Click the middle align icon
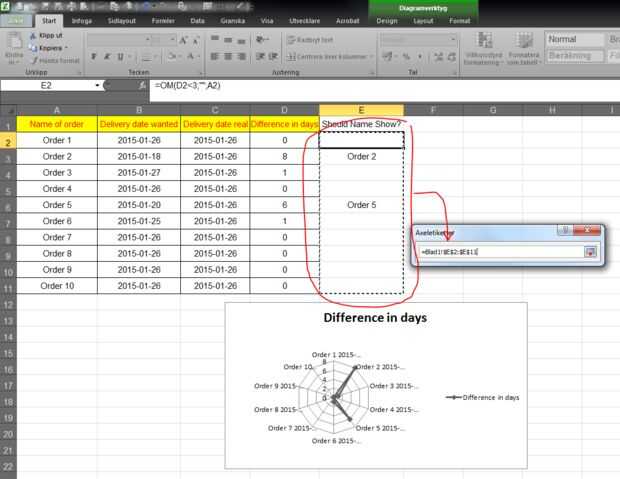The width and height of the screenshot is (620, 479). point(228,39)
